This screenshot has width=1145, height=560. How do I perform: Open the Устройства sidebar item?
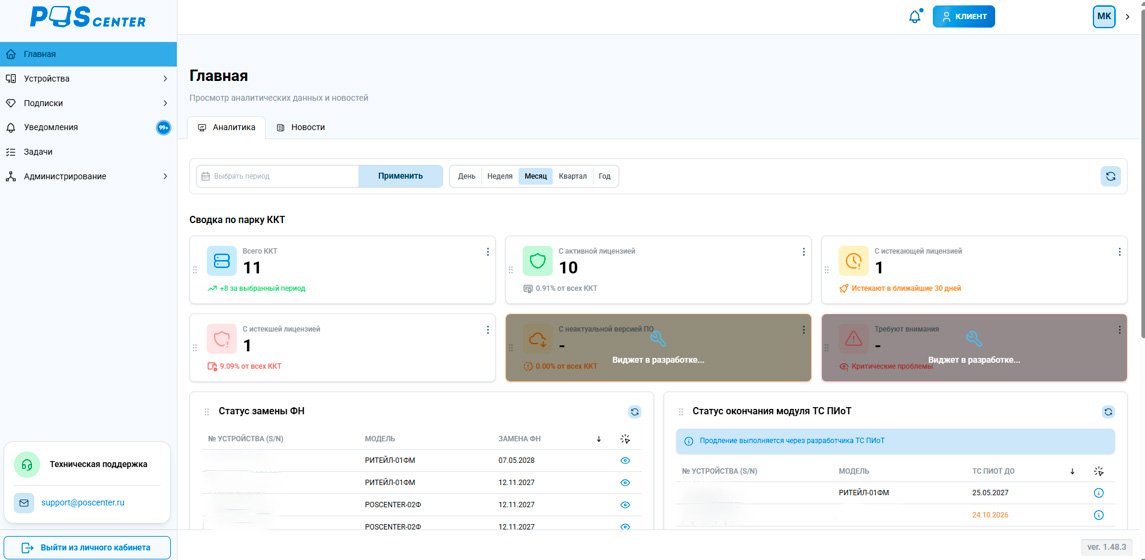point(88,78)
